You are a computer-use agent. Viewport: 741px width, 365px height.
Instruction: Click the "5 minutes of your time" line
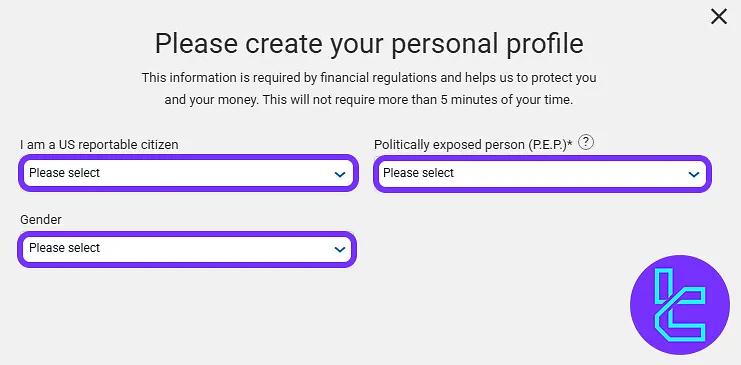[x=369, y=100]
